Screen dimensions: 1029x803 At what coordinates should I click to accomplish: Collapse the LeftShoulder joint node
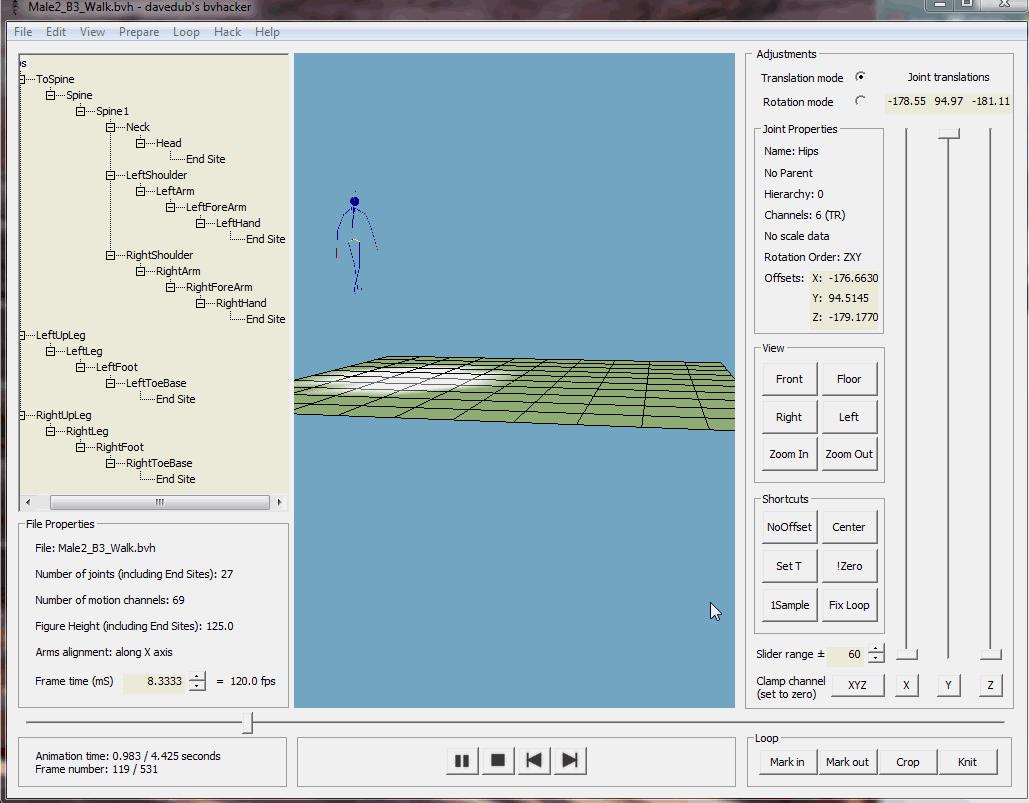click(x=111, y=175)
